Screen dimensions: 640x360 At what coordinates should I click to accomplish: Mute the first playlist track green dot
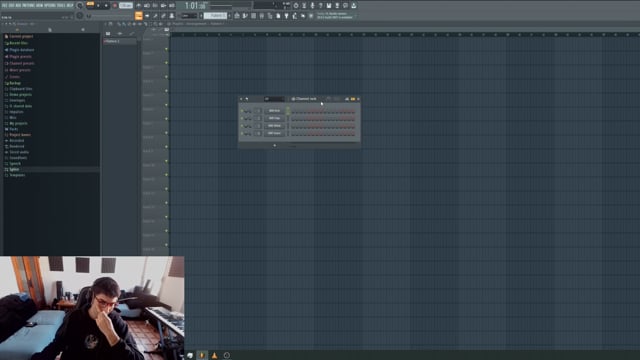tap(166, 49)
